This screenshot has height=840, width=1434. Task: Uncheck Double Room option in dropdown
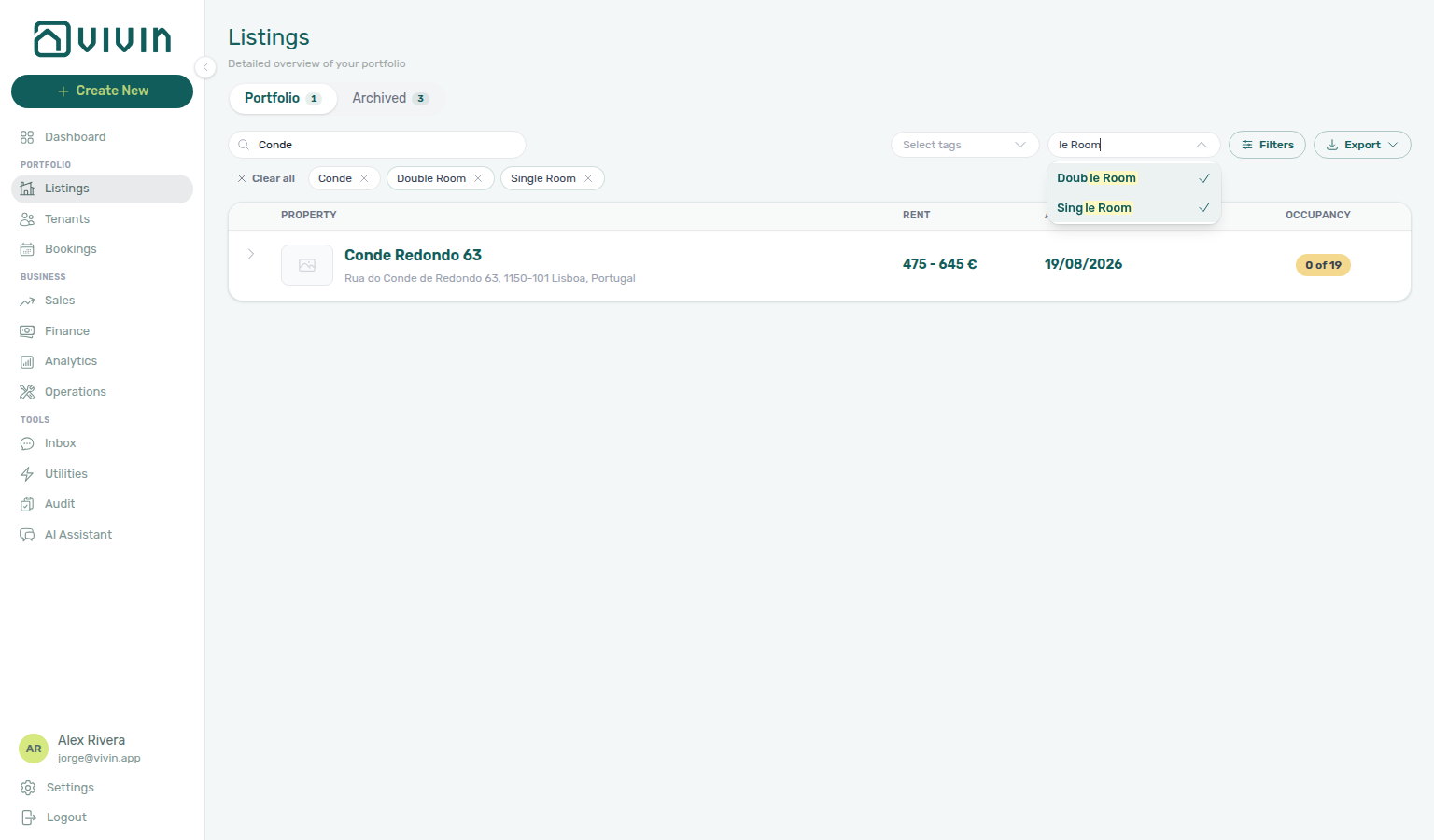(x=1134, y=178)
